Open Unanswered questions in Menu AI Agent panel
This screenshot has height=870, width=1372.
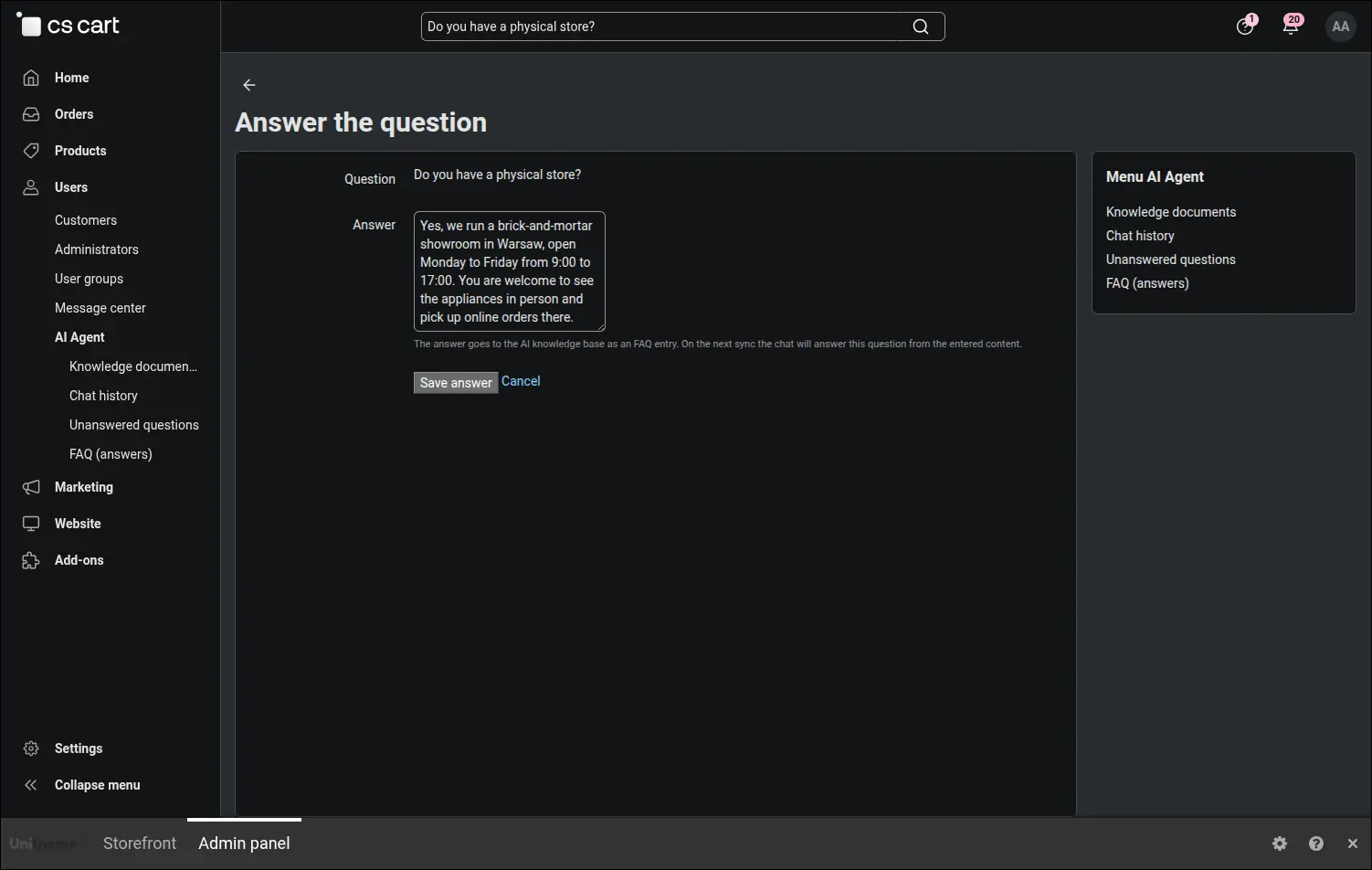(1171, 260)
